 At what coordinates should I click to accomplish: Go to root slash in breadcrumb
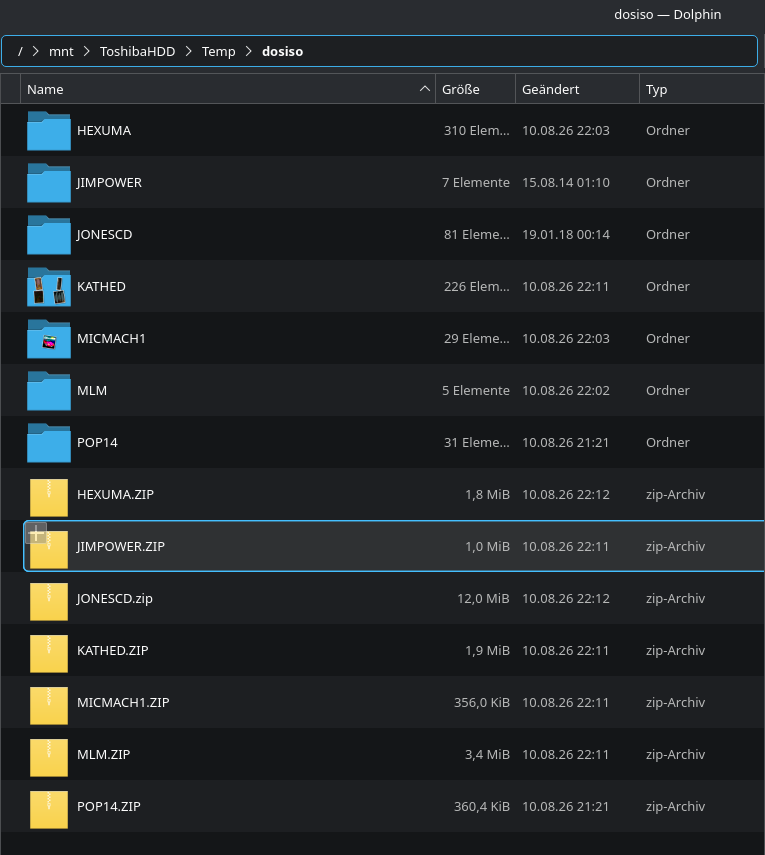20,51
